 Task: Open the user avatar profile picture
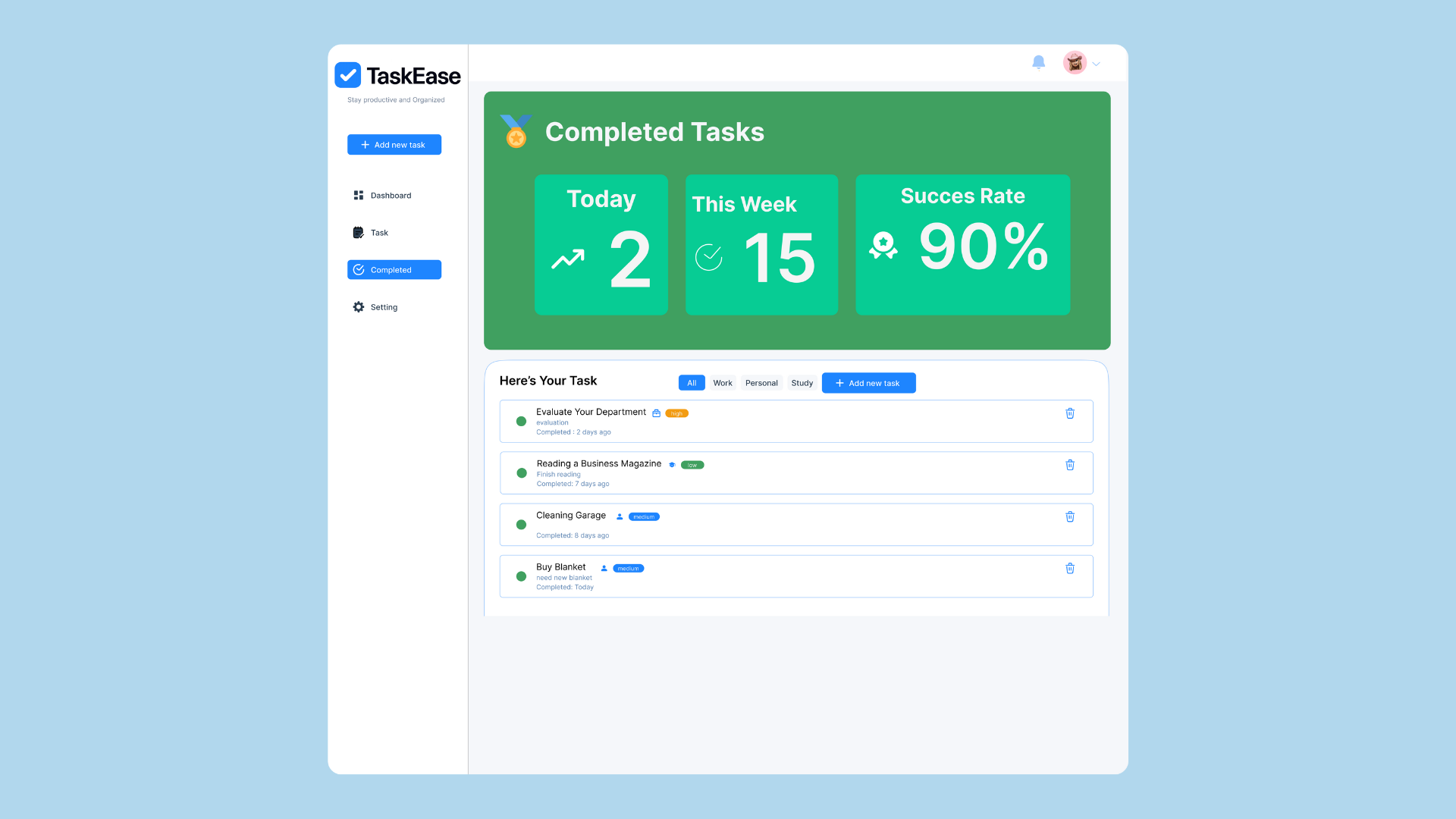click(x=1075, y=63)
